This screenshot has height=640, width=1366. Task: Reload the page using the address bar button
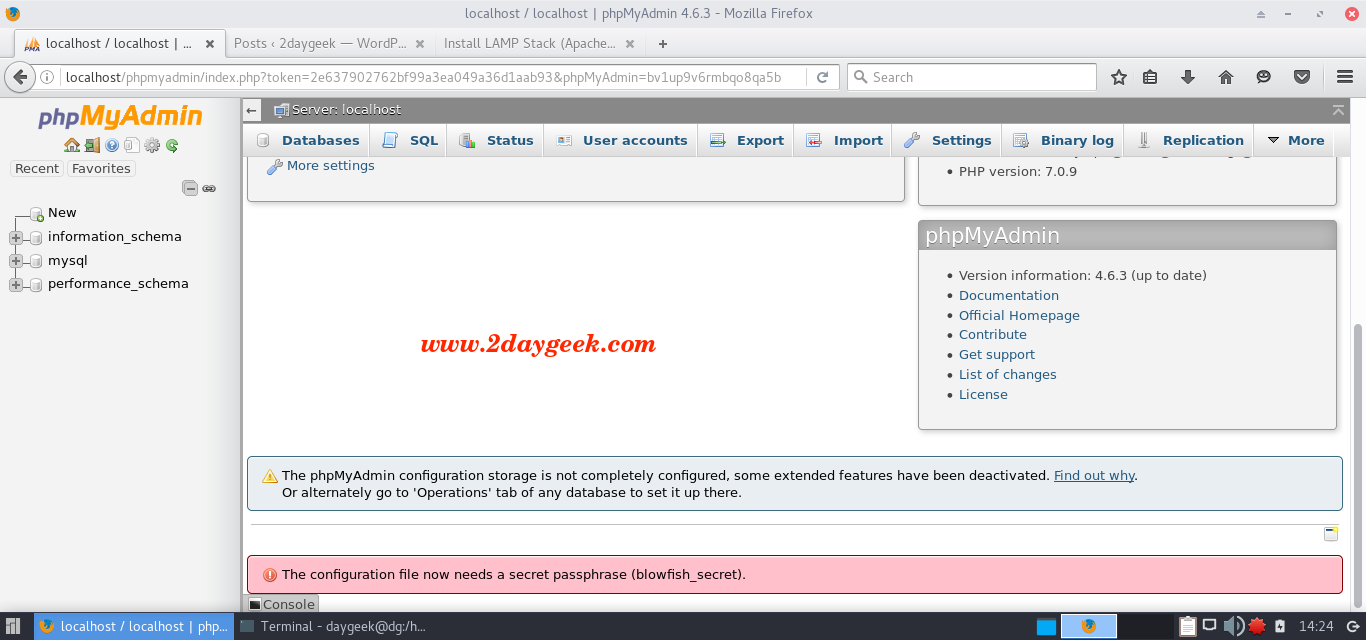[823, 77]
